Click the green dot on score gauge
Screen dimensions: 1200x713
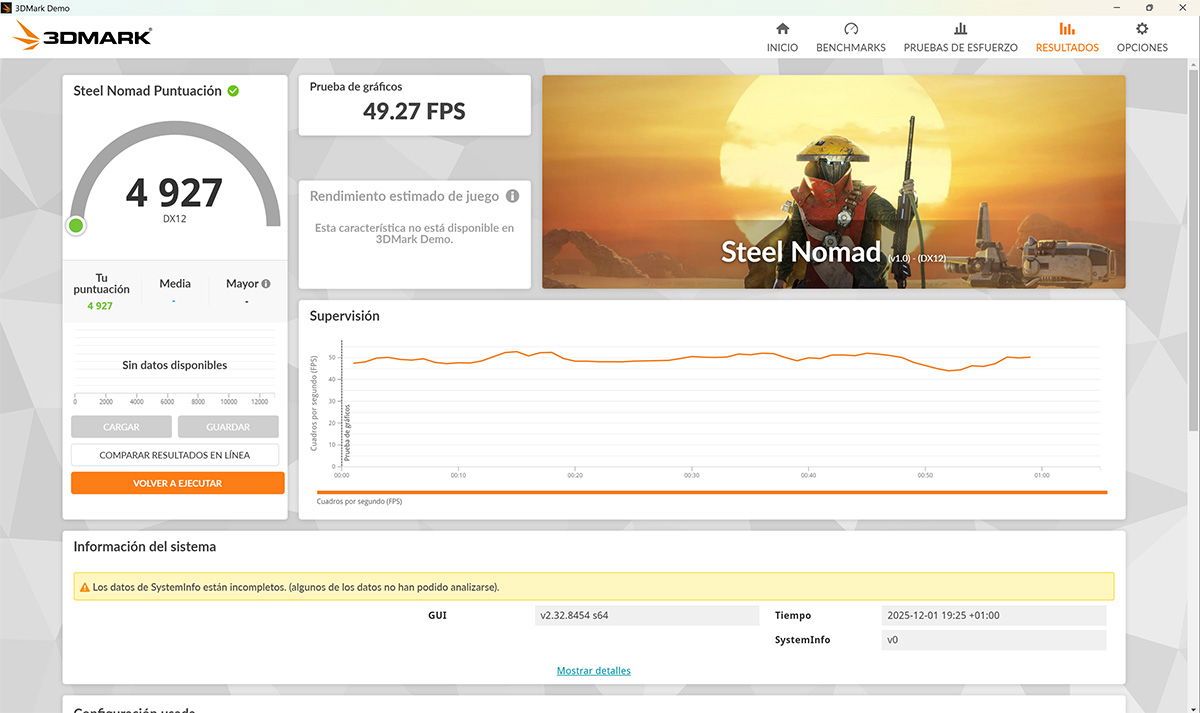76,226
